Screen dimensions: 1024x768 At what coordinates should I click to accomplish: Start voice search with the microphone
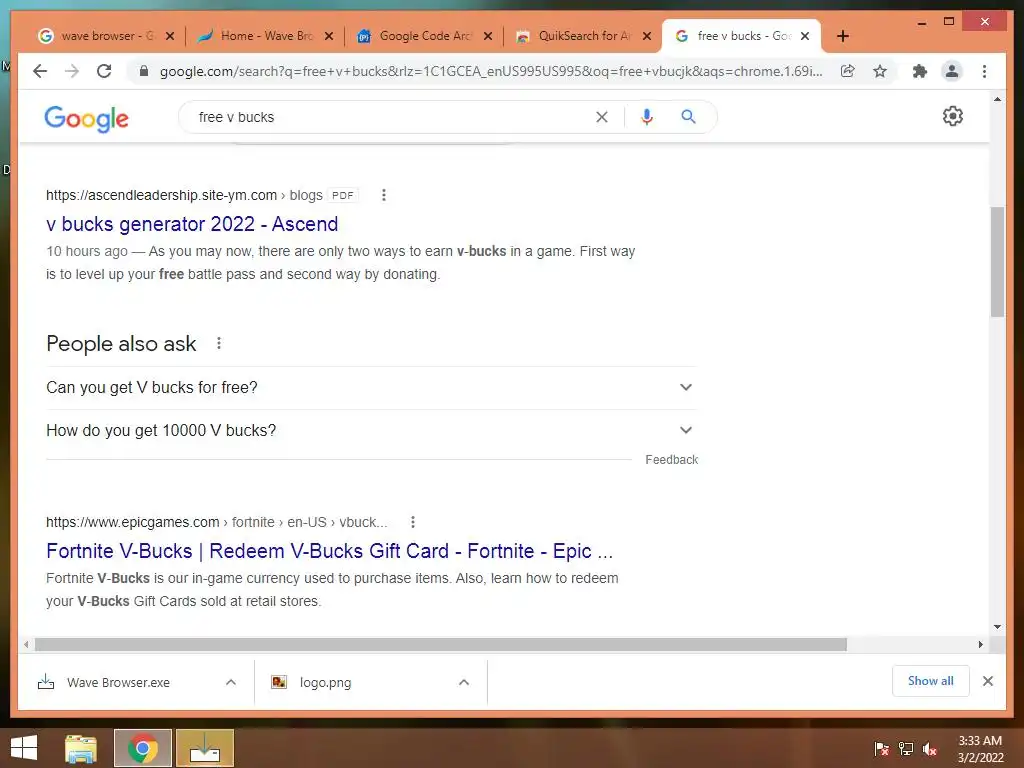click(647, 117)
